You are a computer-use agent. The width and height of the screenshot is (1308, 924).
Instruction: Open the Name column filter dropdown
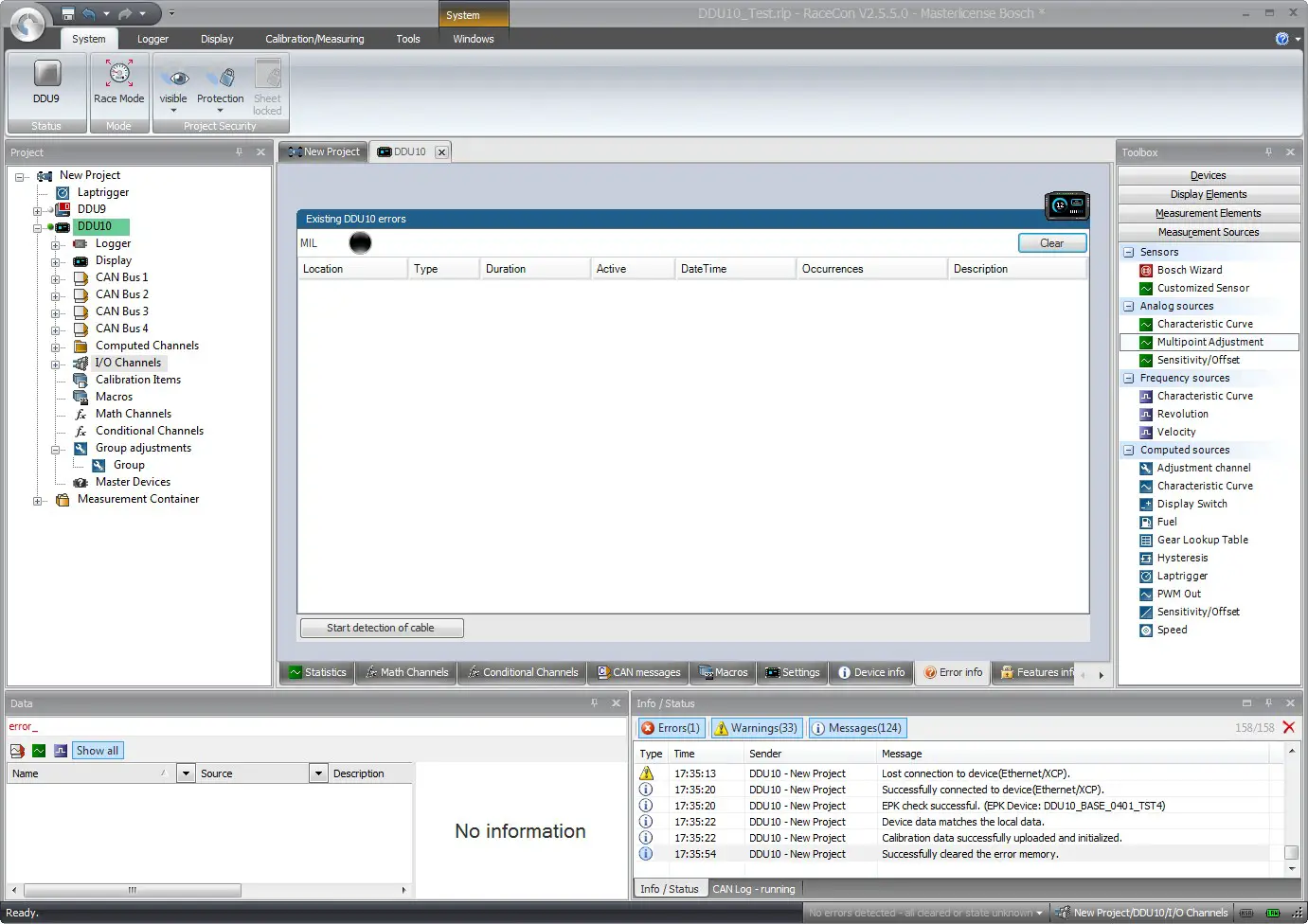(x=186, y=773)
